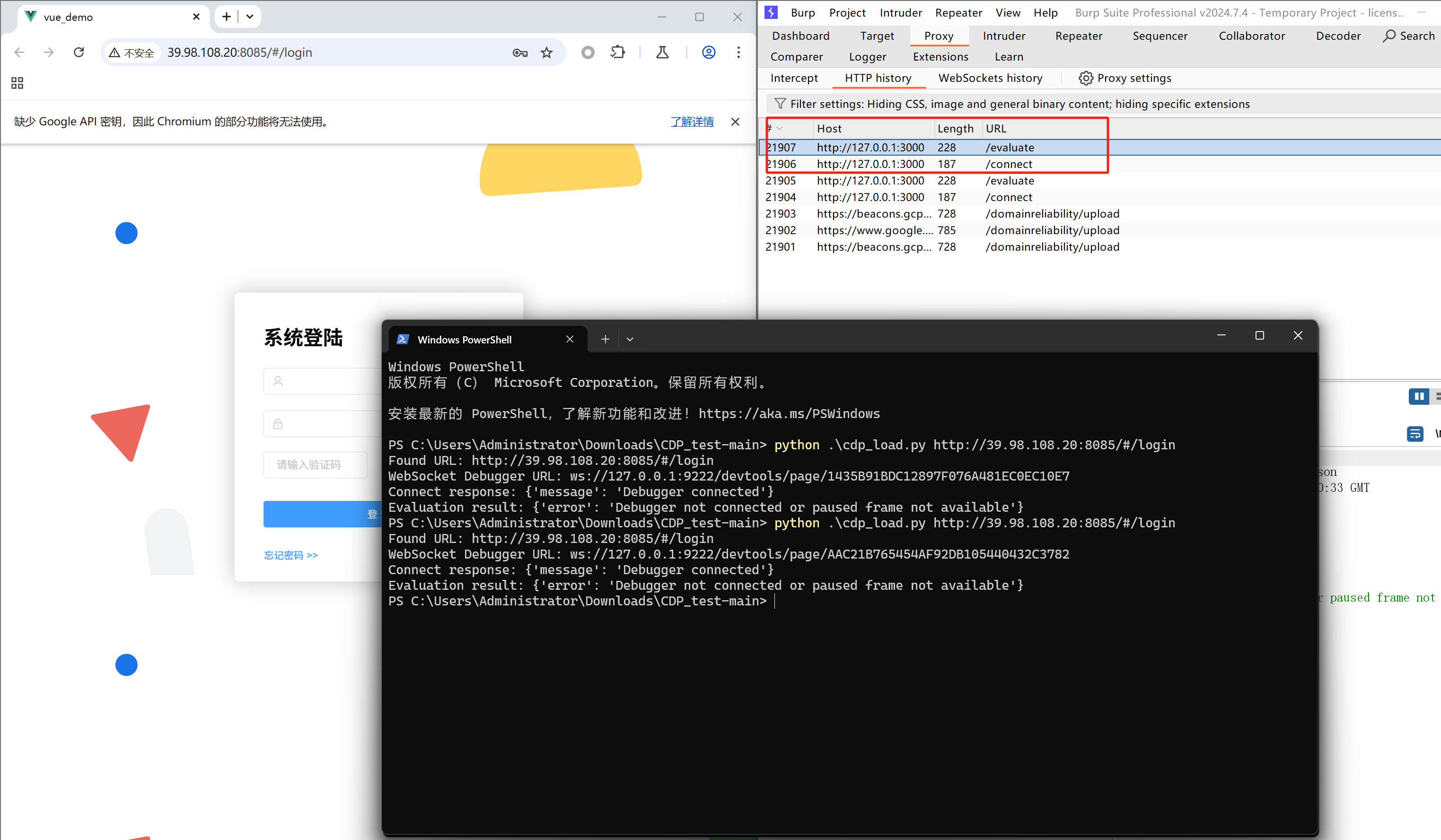Click the apps grid icon in bookmarks bar

(x=17, y=83)
